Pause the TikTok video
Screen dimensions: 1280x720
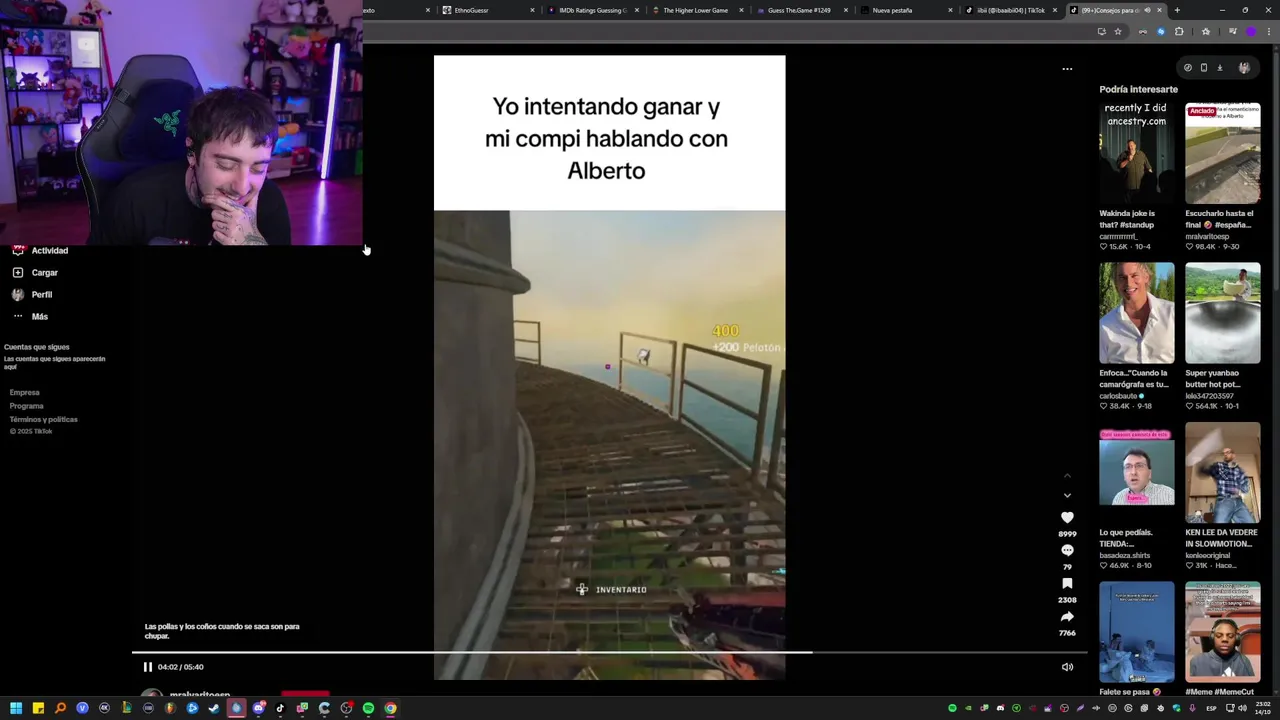coord(147,667)
